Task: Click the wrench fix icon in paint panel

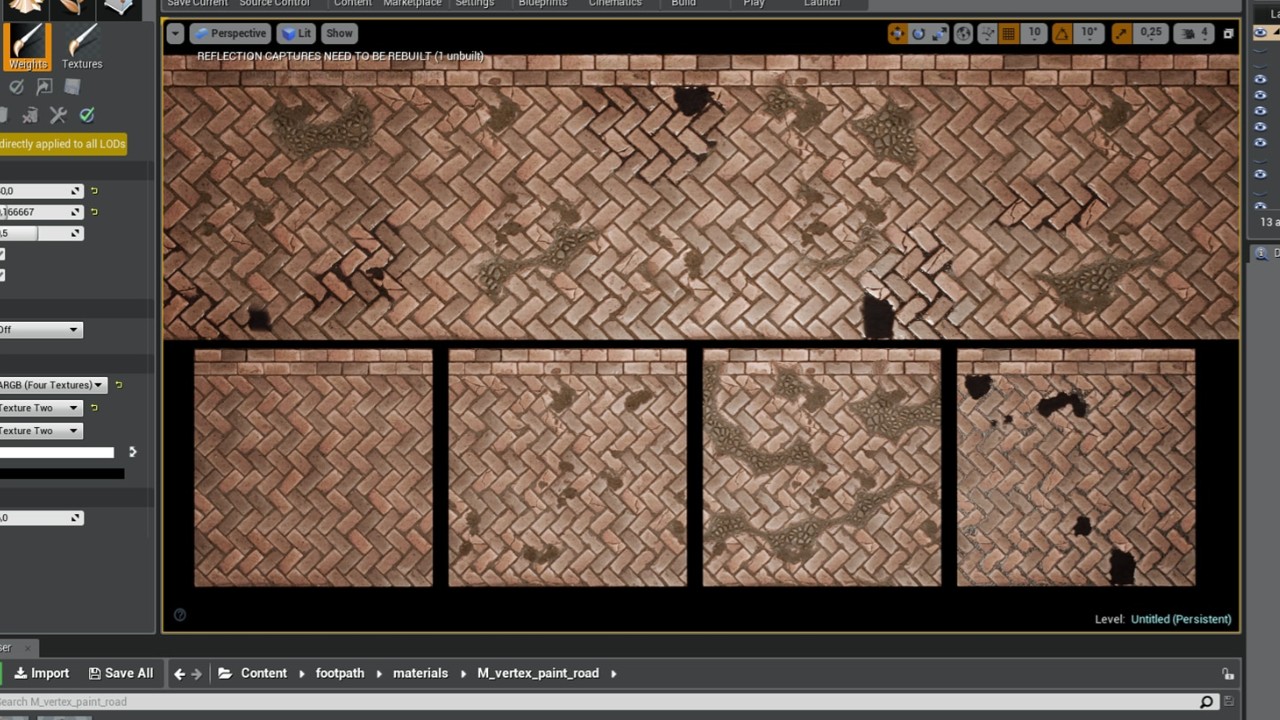Action: tap(58, 115)
